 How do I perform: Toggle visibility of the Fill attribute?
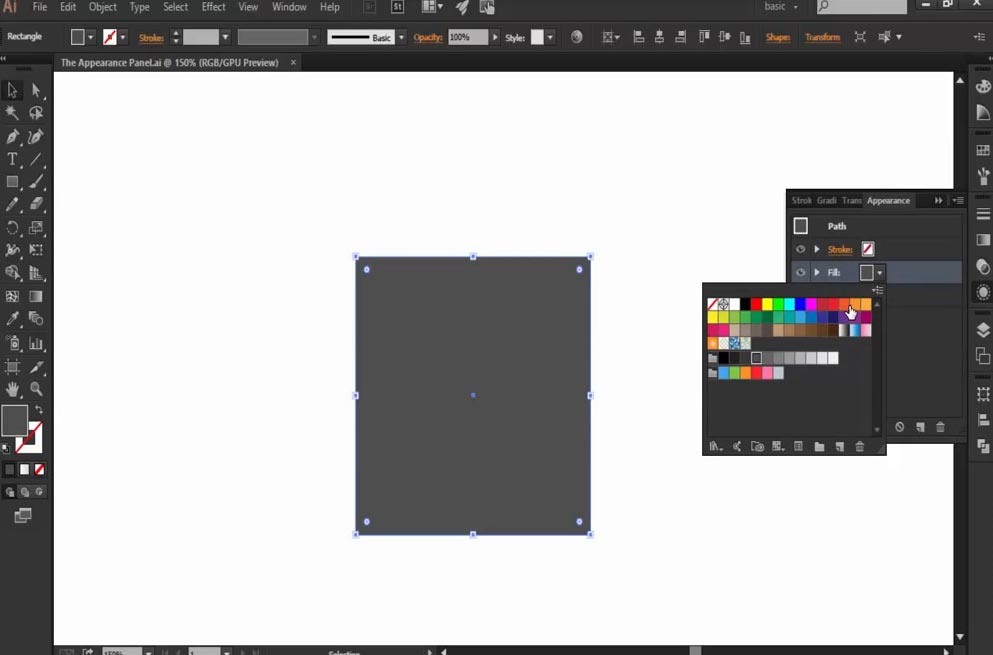point(800,272)
